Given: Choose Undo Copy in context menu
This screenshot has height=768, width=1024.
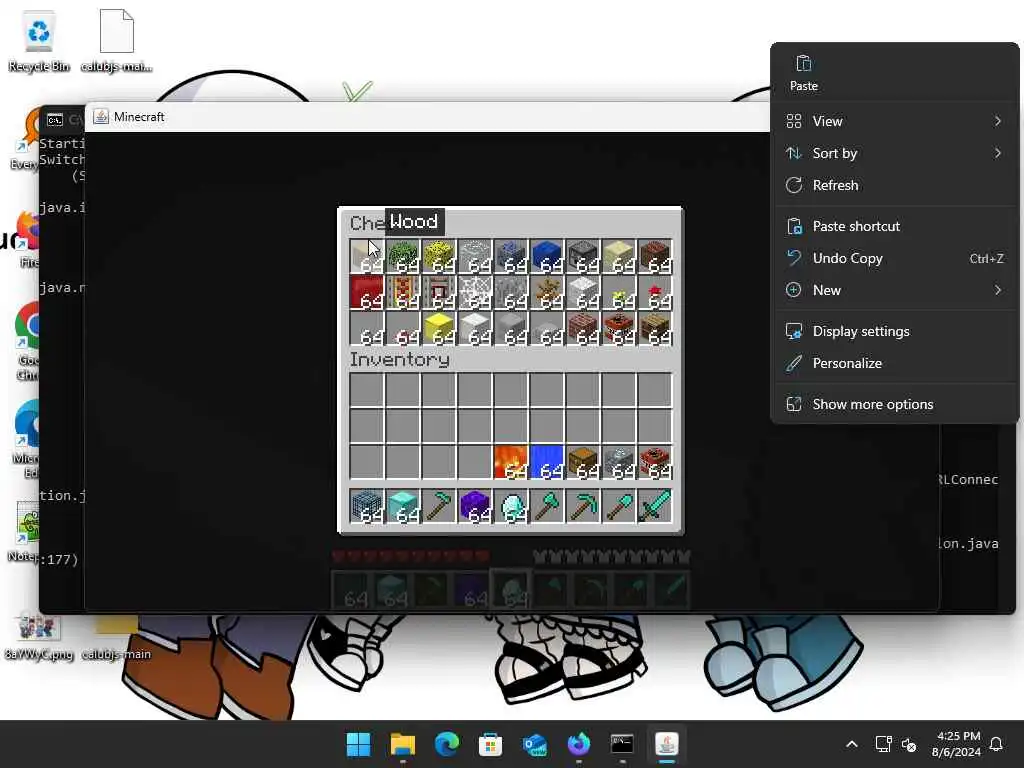Looking at the screenshot, I should (894, 258).
